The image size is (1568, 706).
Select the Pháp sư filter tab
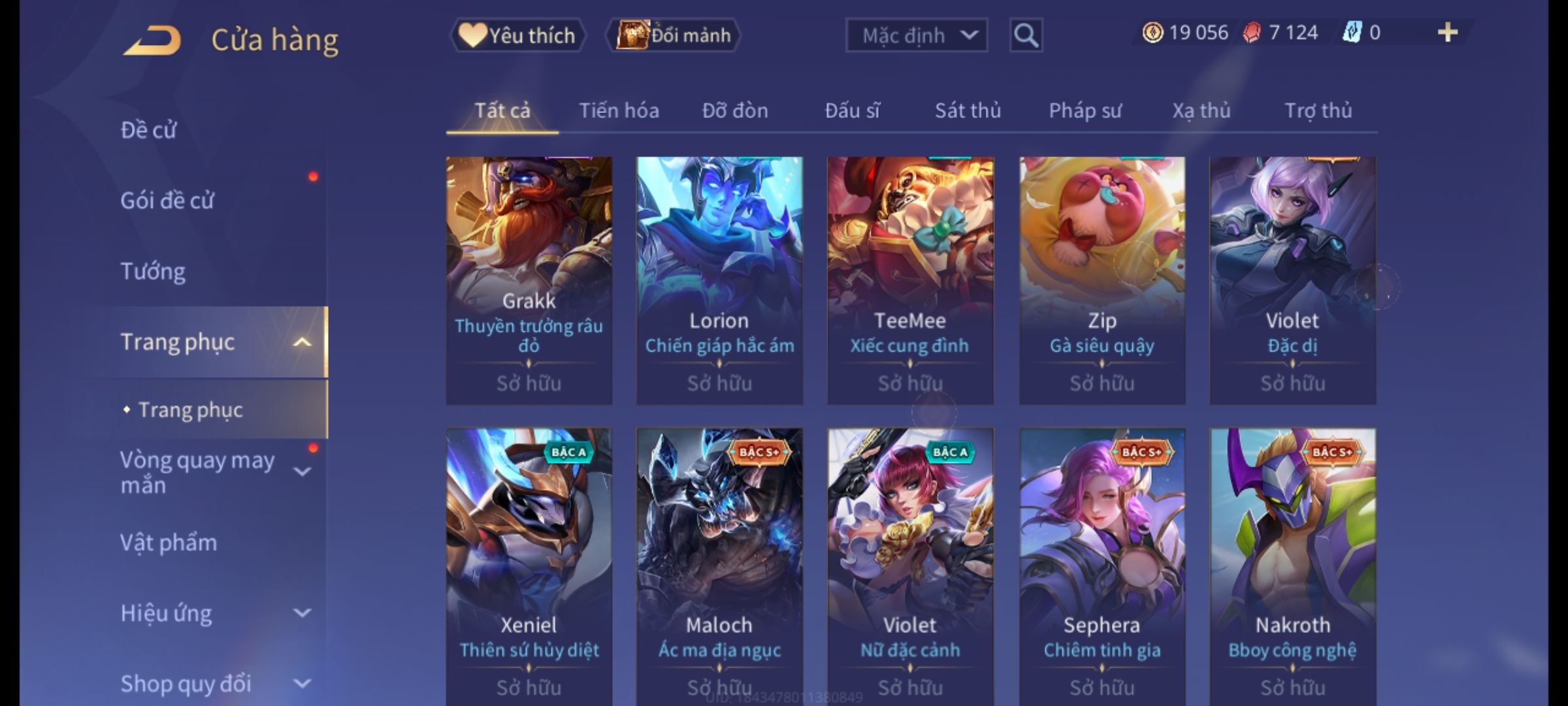[x=1085, y=110]
